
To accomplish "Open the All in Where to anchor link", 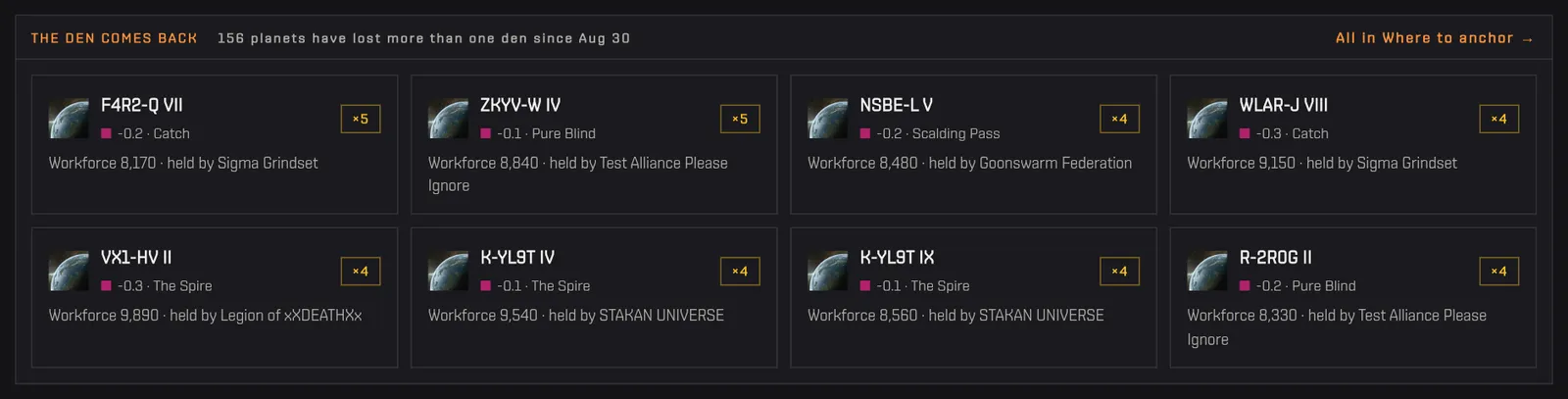I will (x=1434, y=38).
